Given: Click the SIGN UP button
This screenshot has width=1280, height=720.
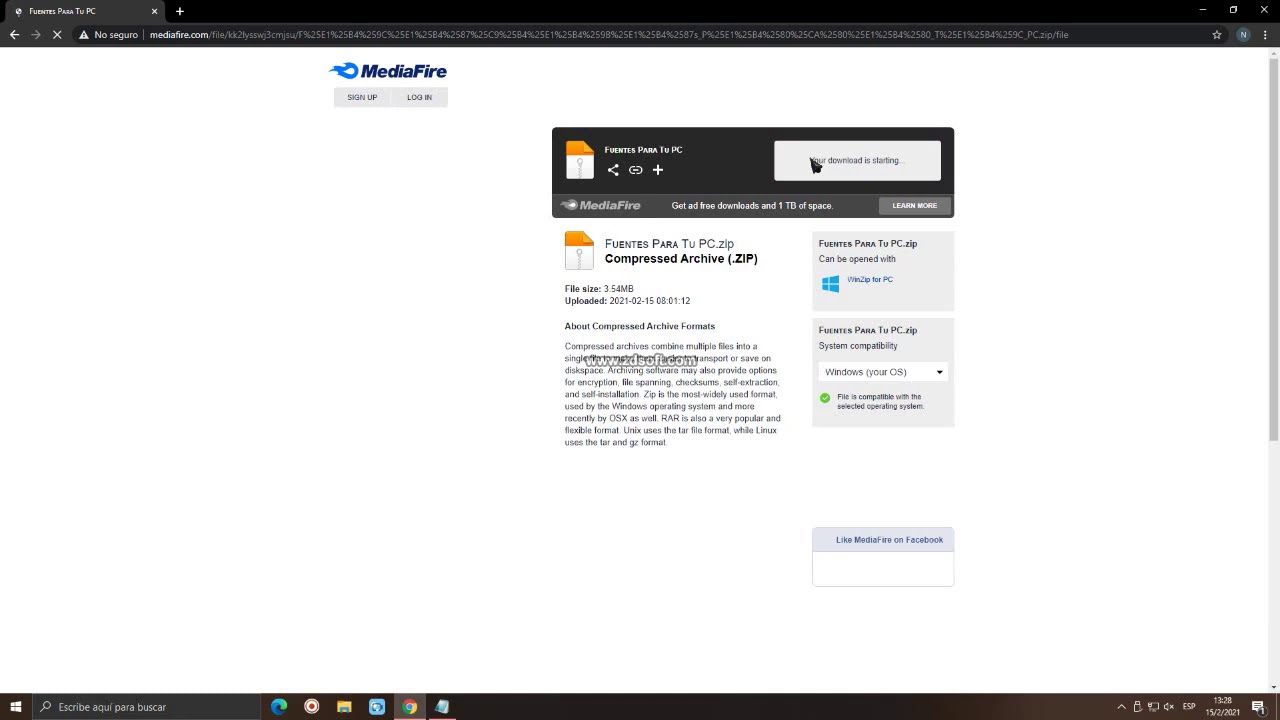Looking at the screenshot, I should tap(362, 97).
